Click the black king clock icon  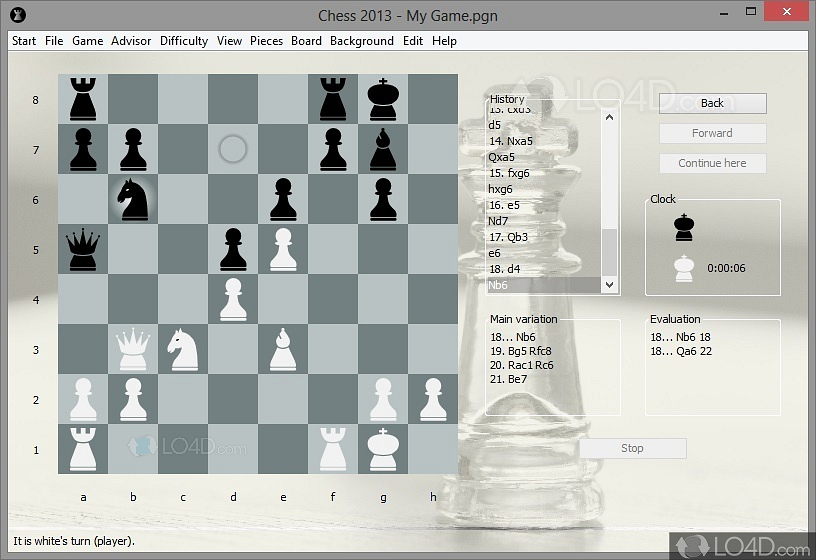684,227
